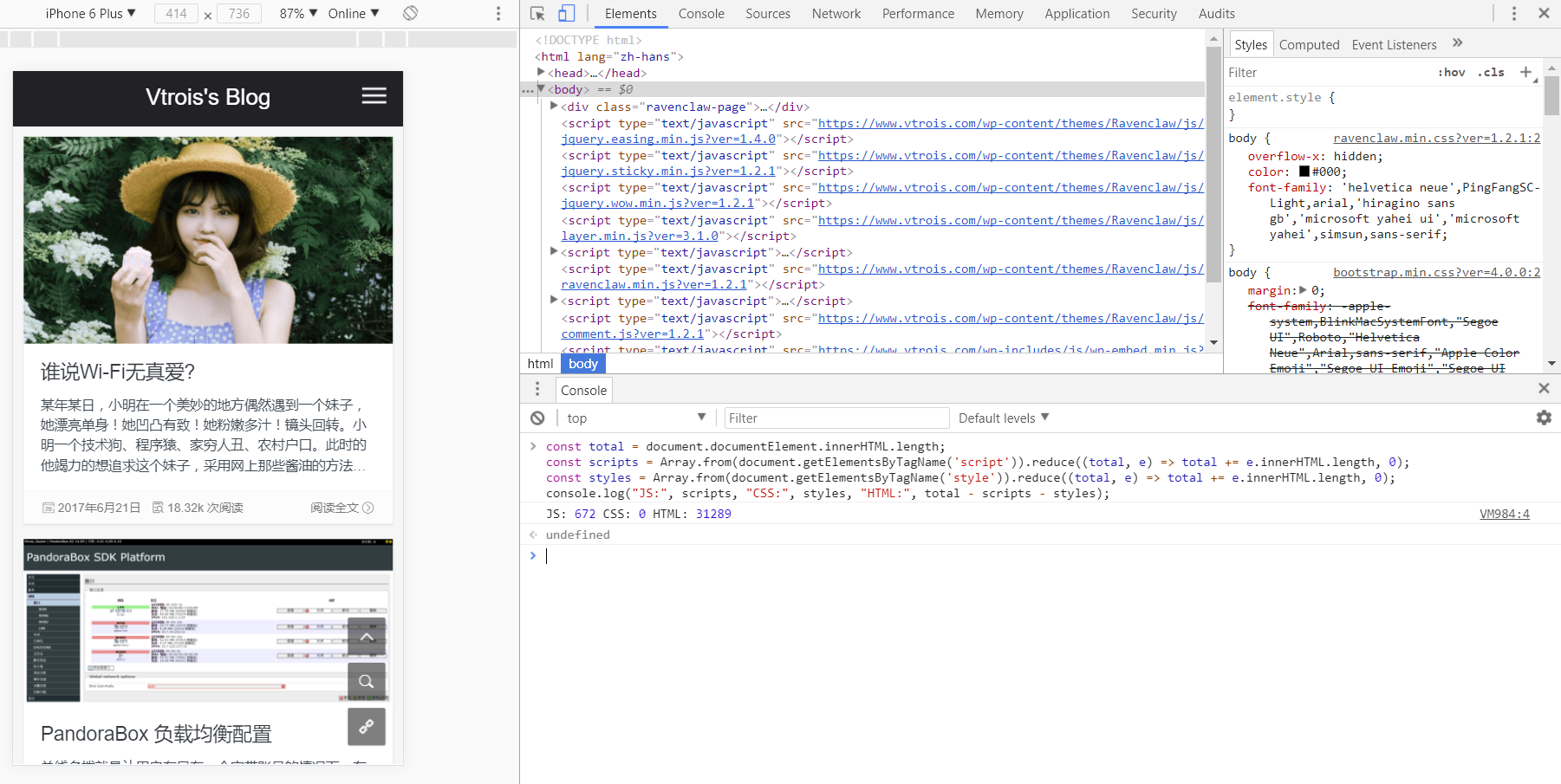Click the blog search magnifier button
The width and height of the screenshot is (1561, 784).
point(367,681)
